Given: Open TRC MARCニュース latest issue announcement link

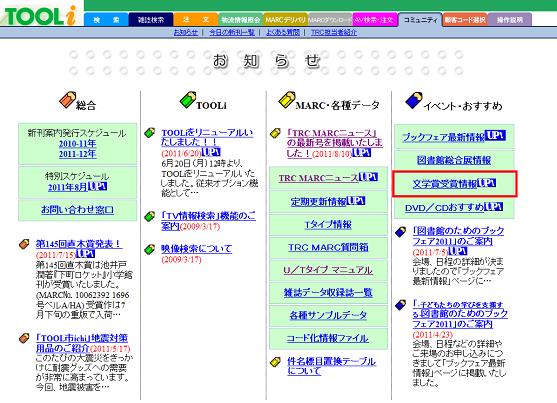Looking at the screenshot, I should point(334,143).
